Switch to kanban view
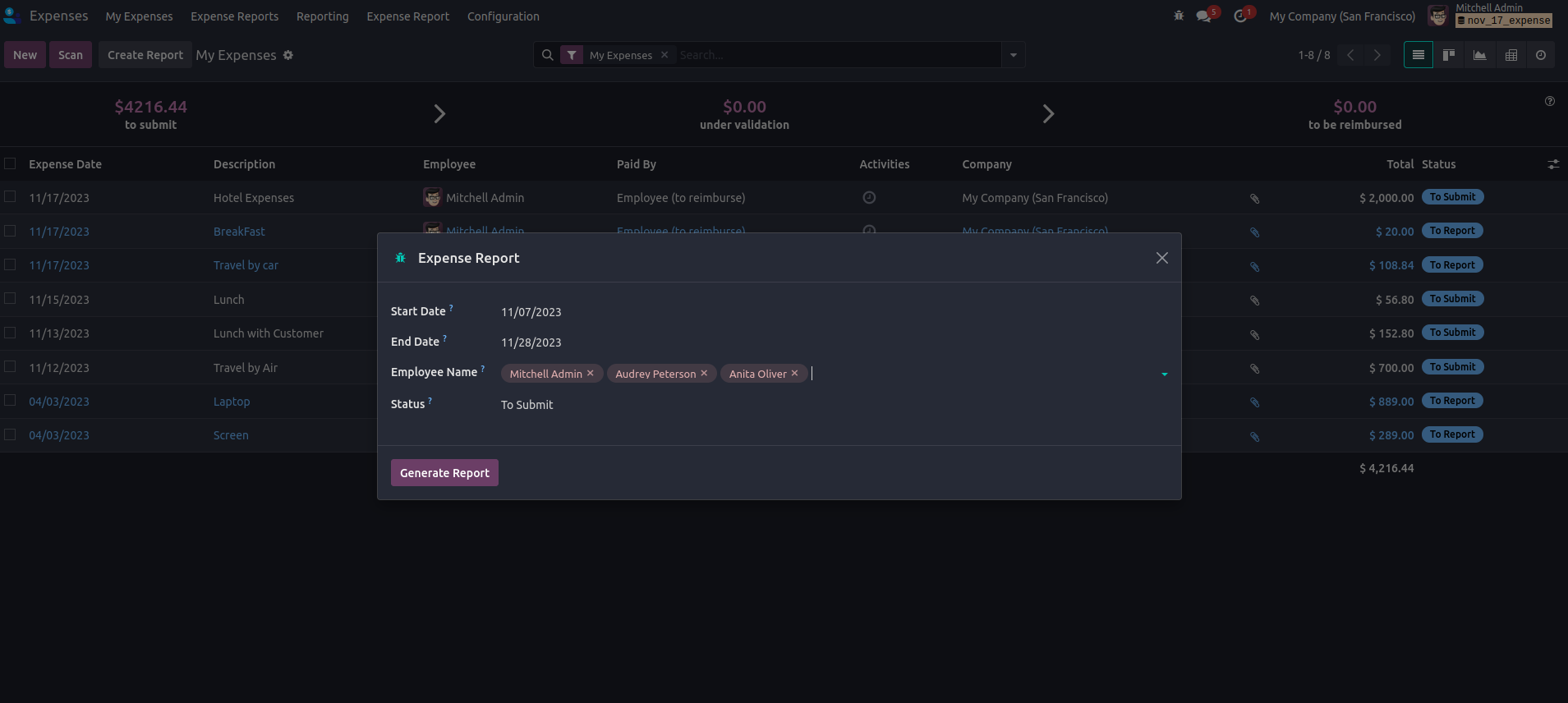Viewport: 1568px width, 703px height. click(1449, 55)
